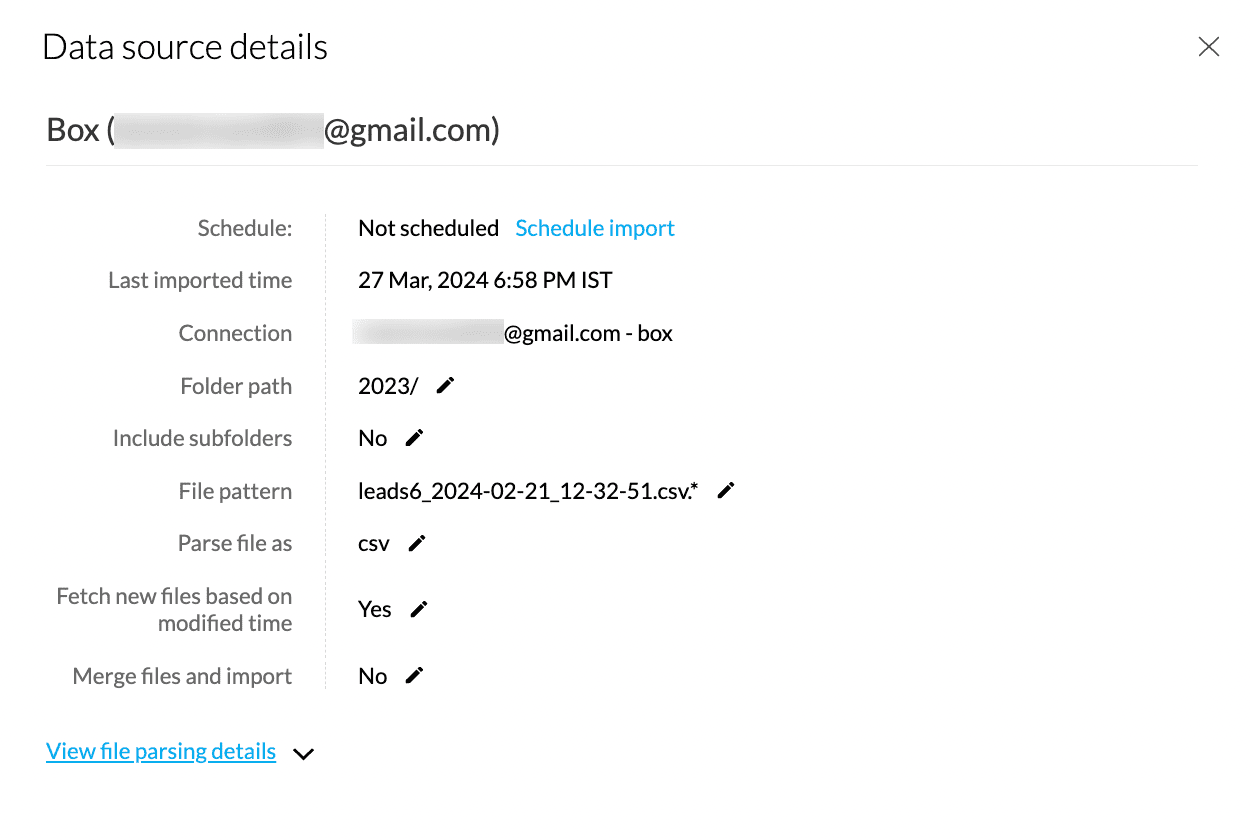Click pencil icon beside Include subfolders

pyautogui.click(x=414, y=438)
